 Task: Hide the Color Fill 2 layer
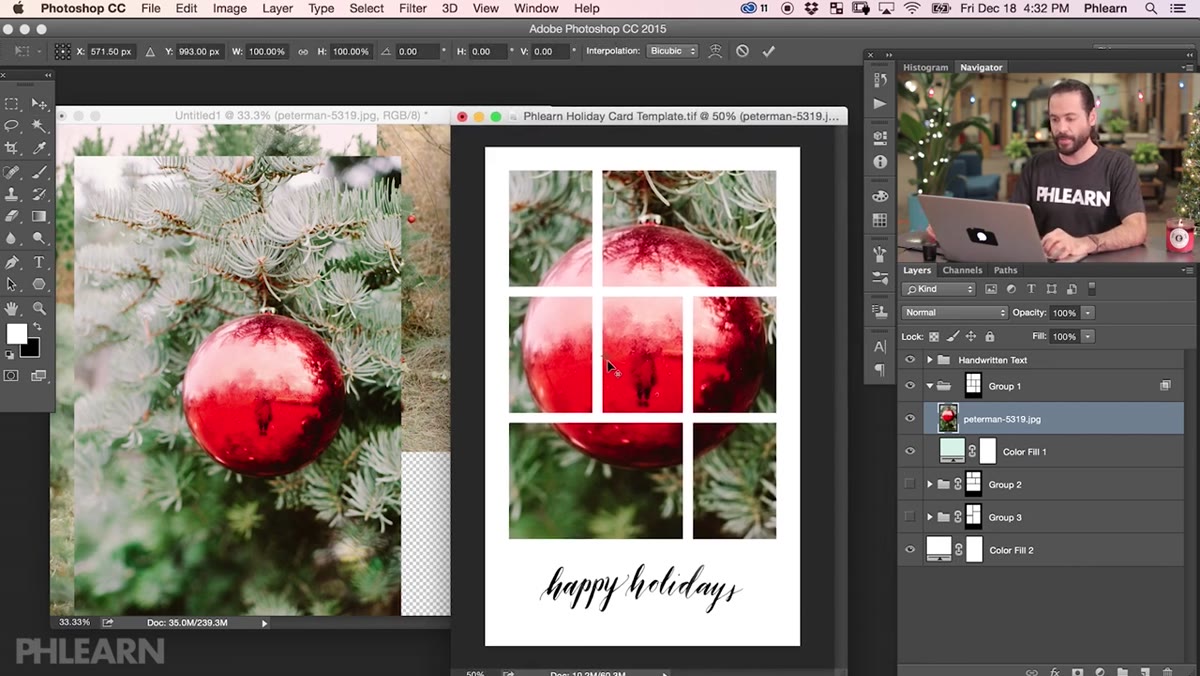(x=910, y=550)
